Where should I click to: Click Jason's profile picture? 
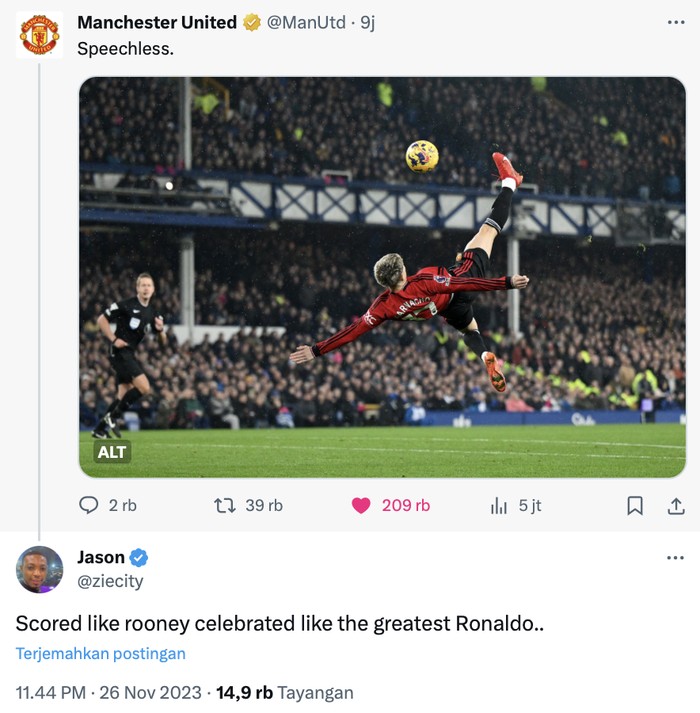(40, 570)
